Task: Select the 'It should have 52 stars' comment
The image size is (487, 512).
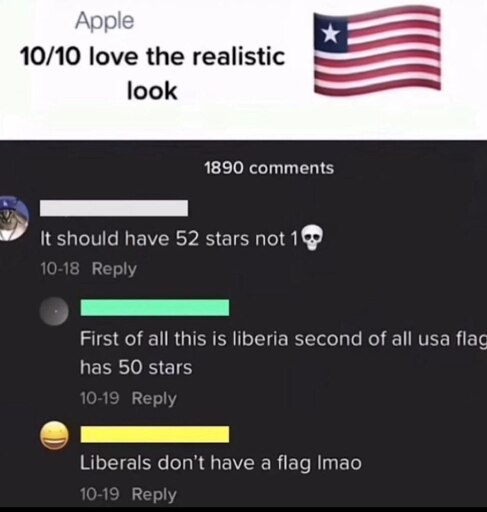Action: coord(182,239)
